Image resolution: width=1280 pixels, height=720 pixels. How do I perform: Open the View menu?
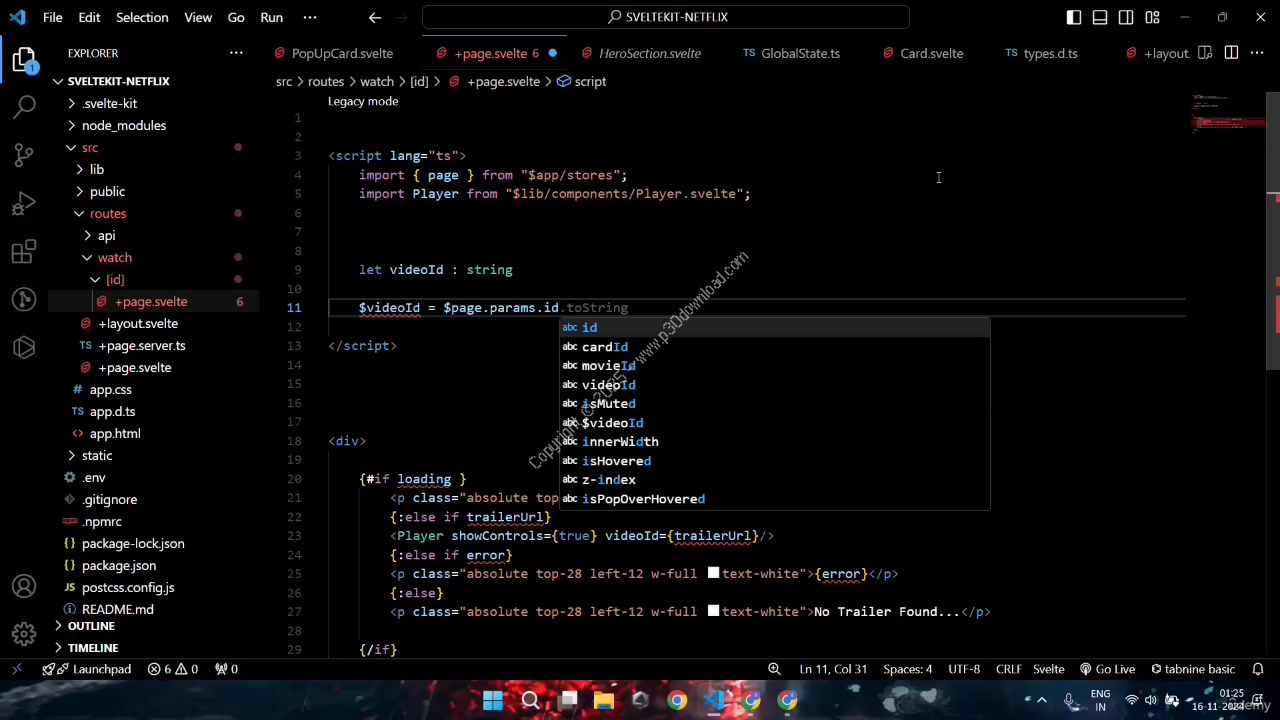click(198, 17)
